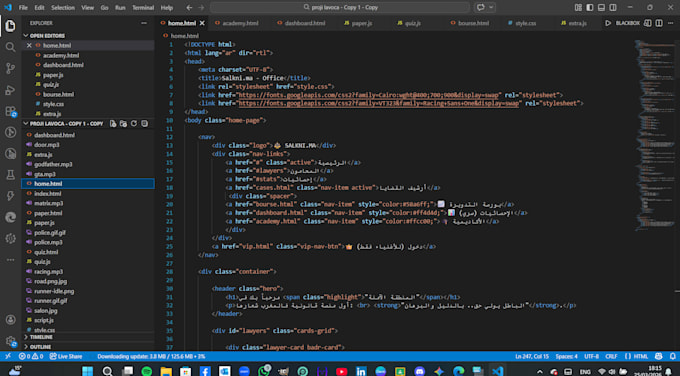This screenshot has height=376, width=680.
Task: Collapse all folders in explorer
Action: [144, 124]
